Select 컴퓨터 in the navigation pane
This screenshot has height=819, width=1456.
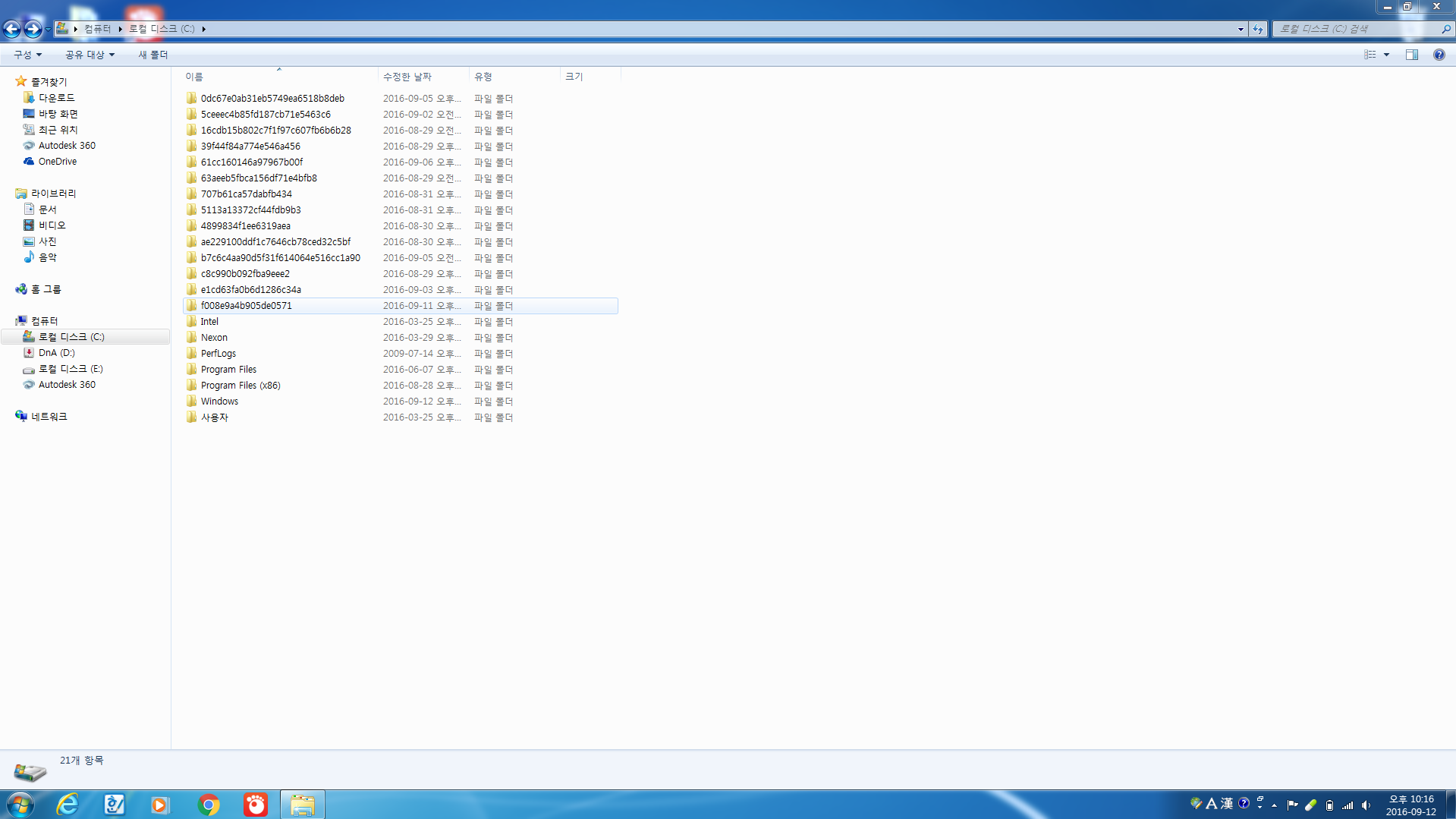click(x=44, y=321)
